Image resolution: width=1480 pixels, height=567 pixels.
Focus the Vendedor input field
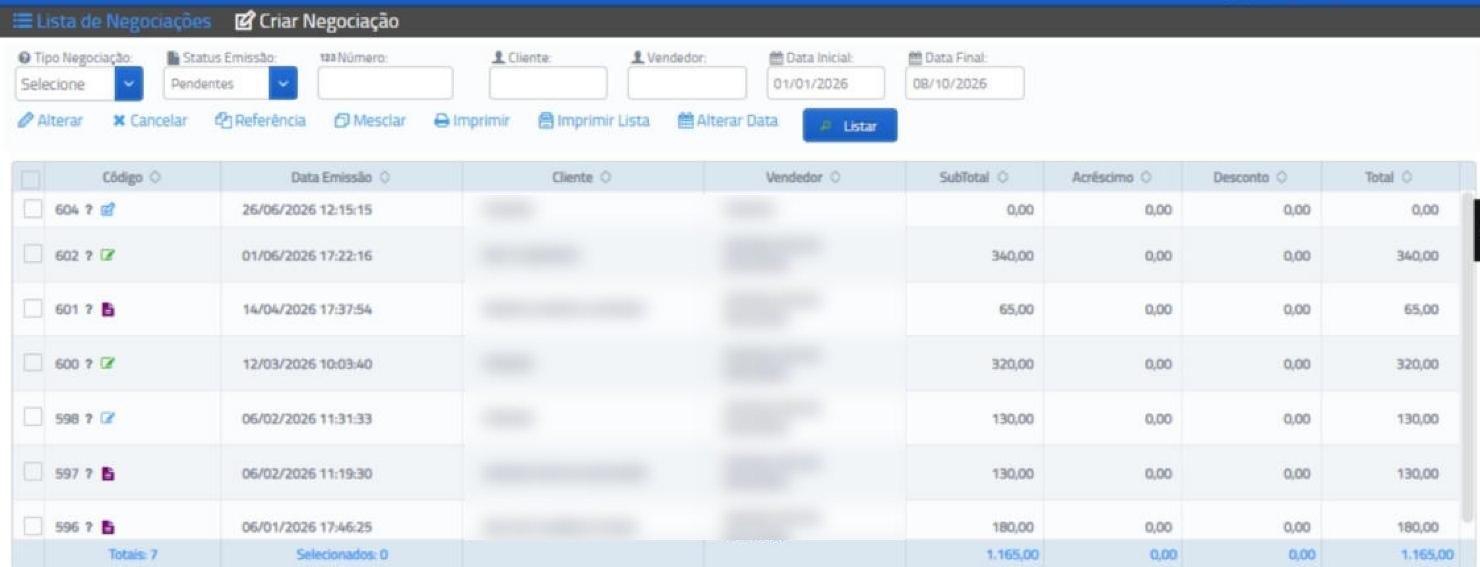(687, 84)
